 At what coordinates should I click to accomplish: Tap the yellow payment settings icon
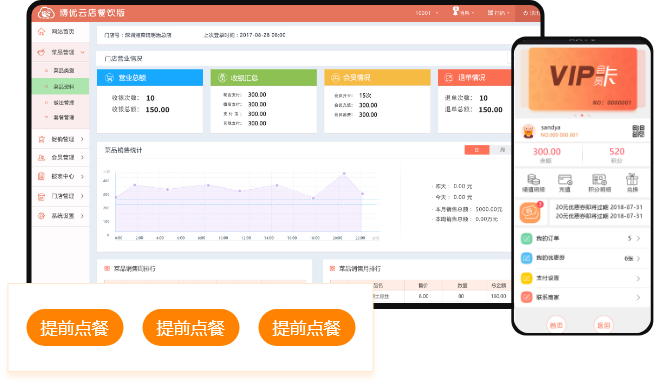pos(526,278)
